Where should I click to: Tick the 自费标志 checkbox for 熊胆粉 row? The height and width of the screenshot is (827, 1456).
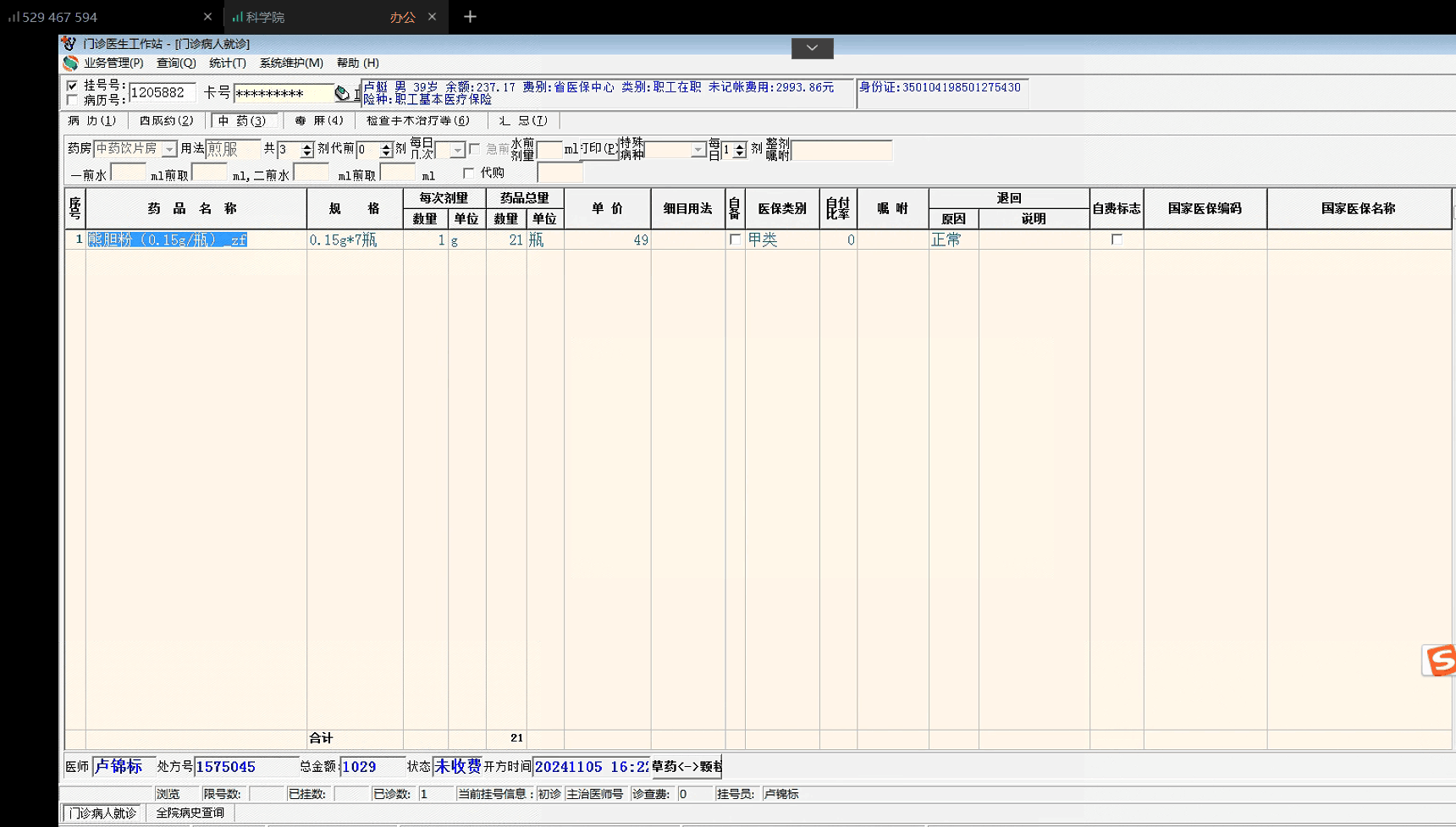[1117, 240]
